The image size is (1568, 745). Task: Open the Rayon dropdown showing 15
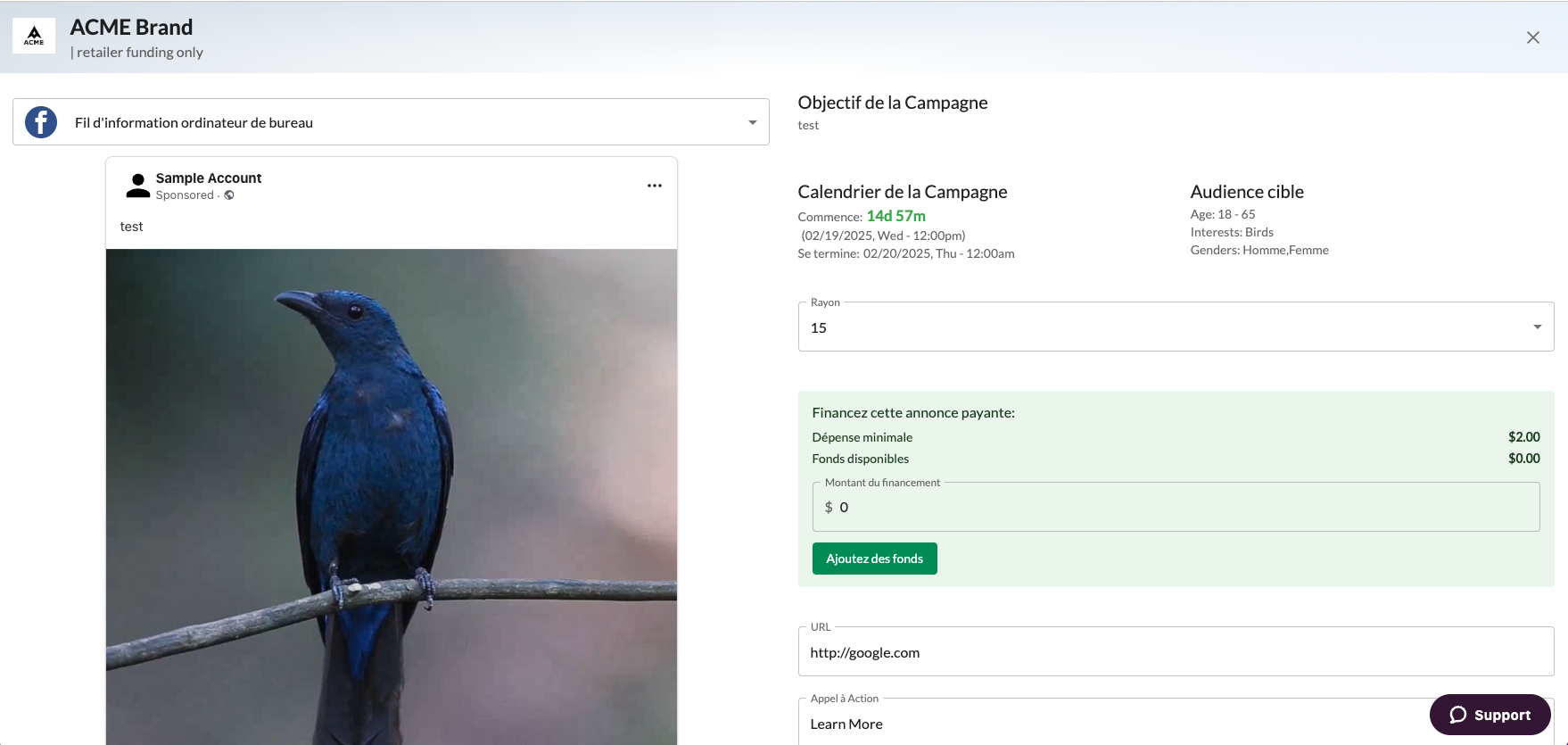[1176, 327]
